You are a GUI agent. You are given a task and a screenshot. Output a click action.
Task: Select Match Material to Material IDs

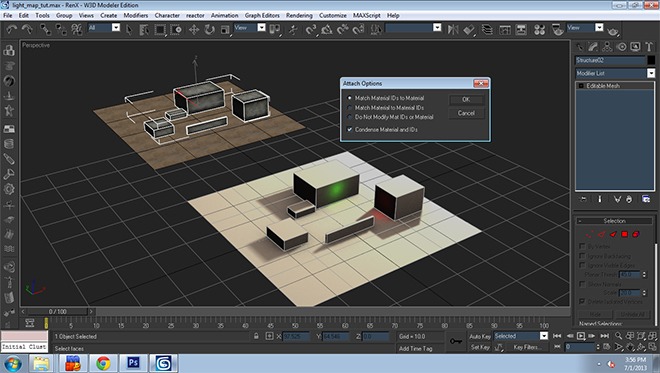(386, 108)
